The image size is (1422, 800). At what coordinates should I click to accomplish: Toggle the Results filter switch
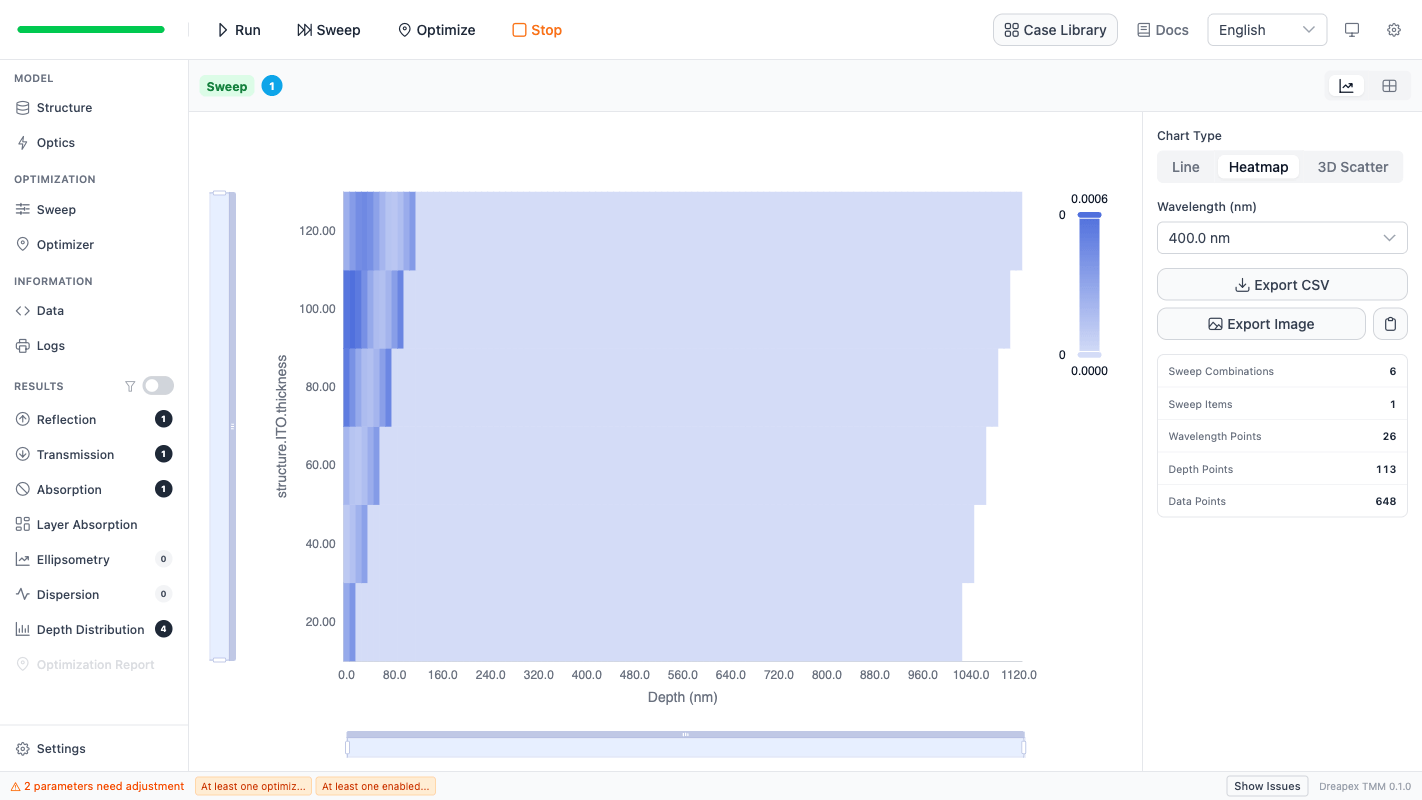pos(157,385)
